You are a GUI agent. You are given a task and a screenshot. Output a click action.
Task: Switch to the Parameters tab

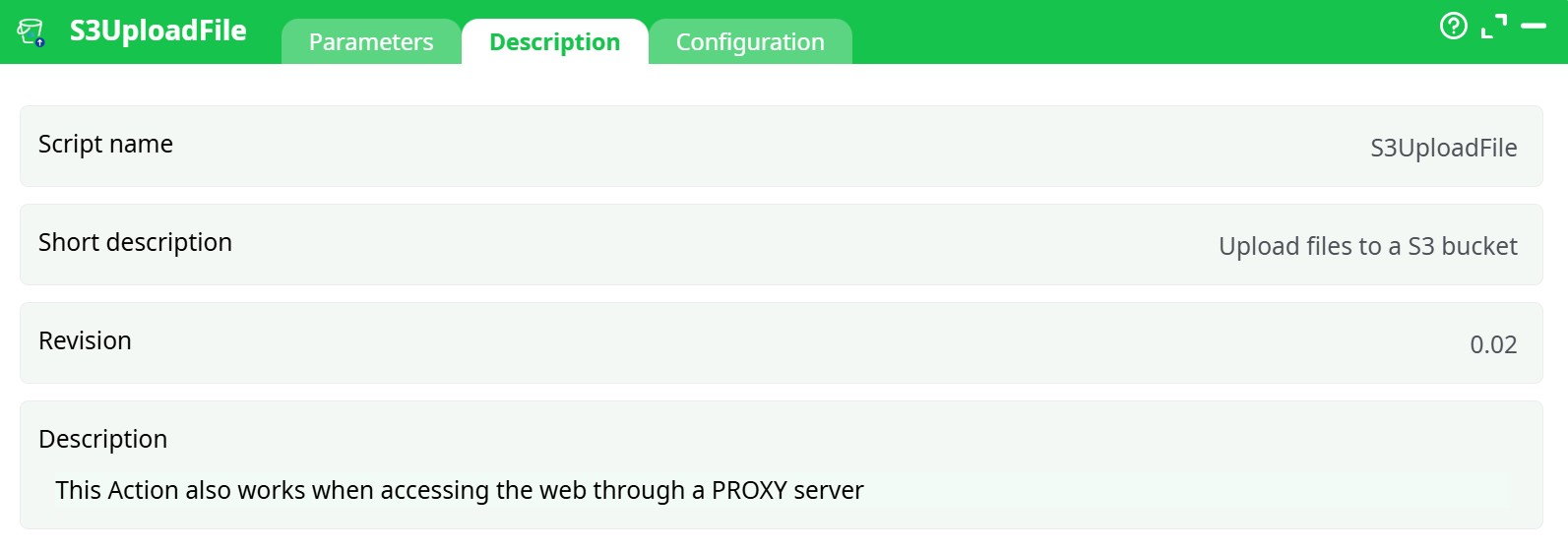[371, 42]
